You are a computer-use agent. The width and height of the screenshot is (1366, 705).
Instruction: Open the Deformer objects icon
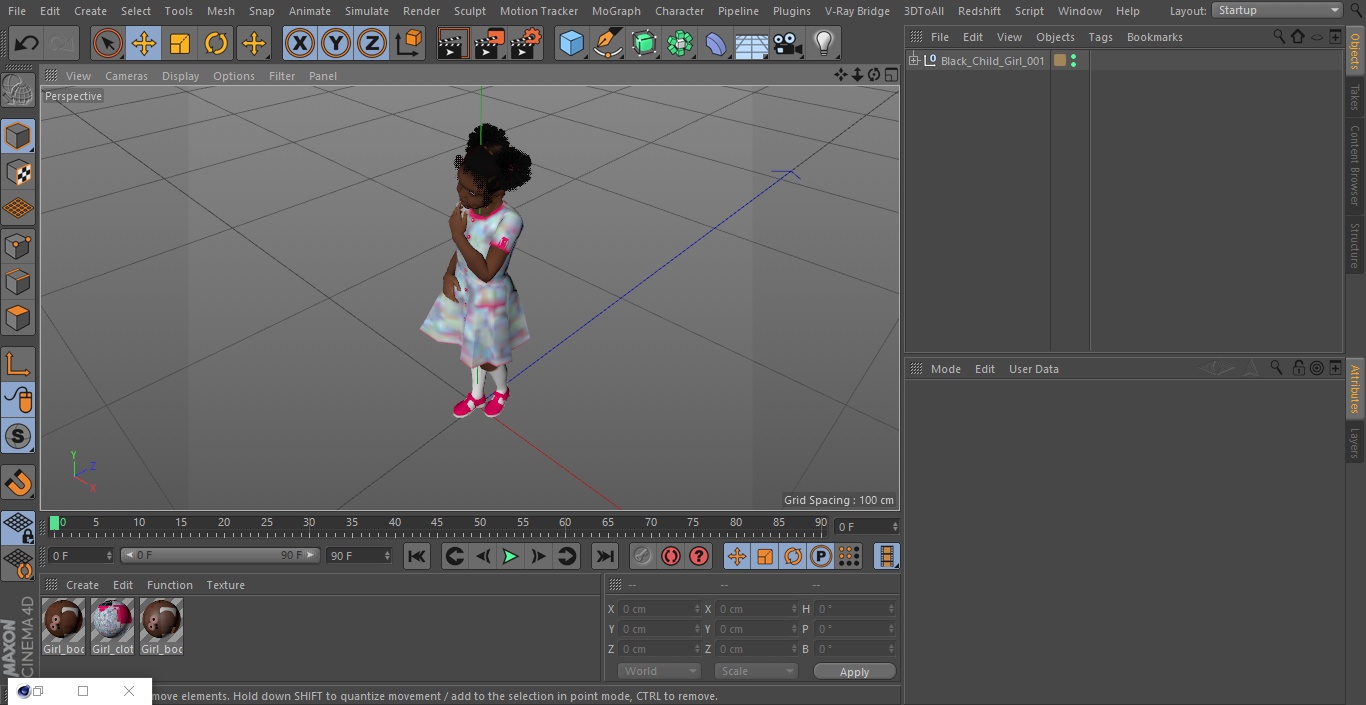click(716, 43)
